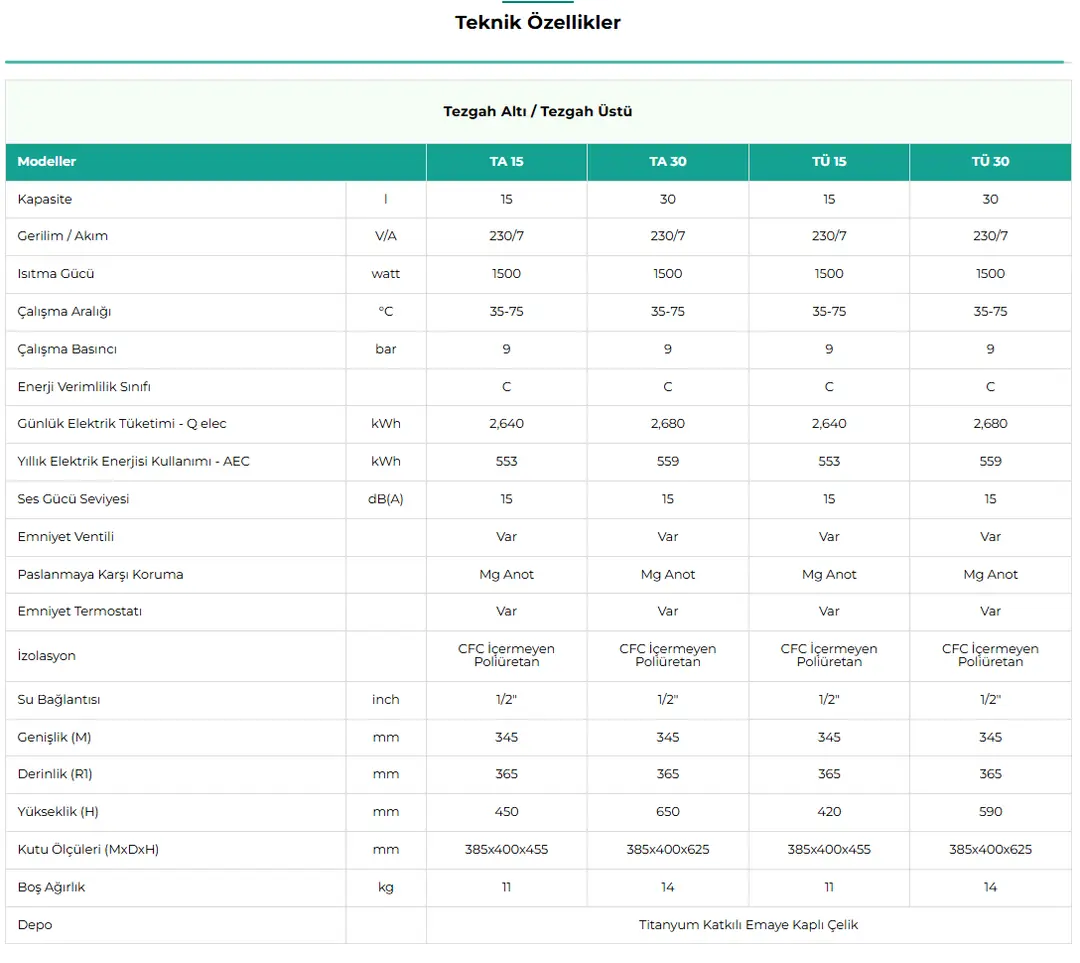Select the Kutu Ölçüleri (MxDxH) row label
This screenshot has height=963, width=1080.
click(x=88, y=849)
